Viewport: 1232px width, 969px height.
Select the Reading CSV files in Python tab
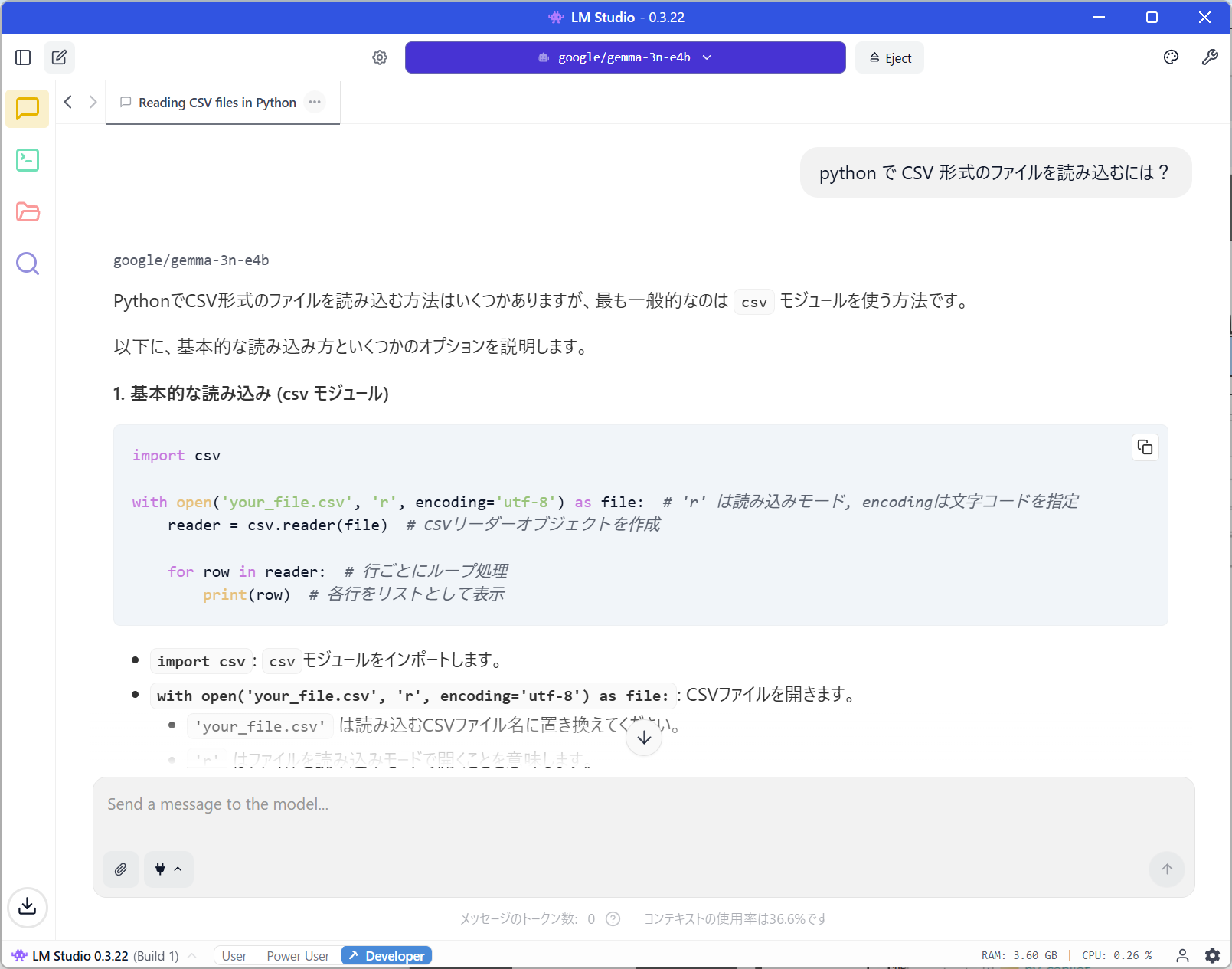click(x=217, y=103)
